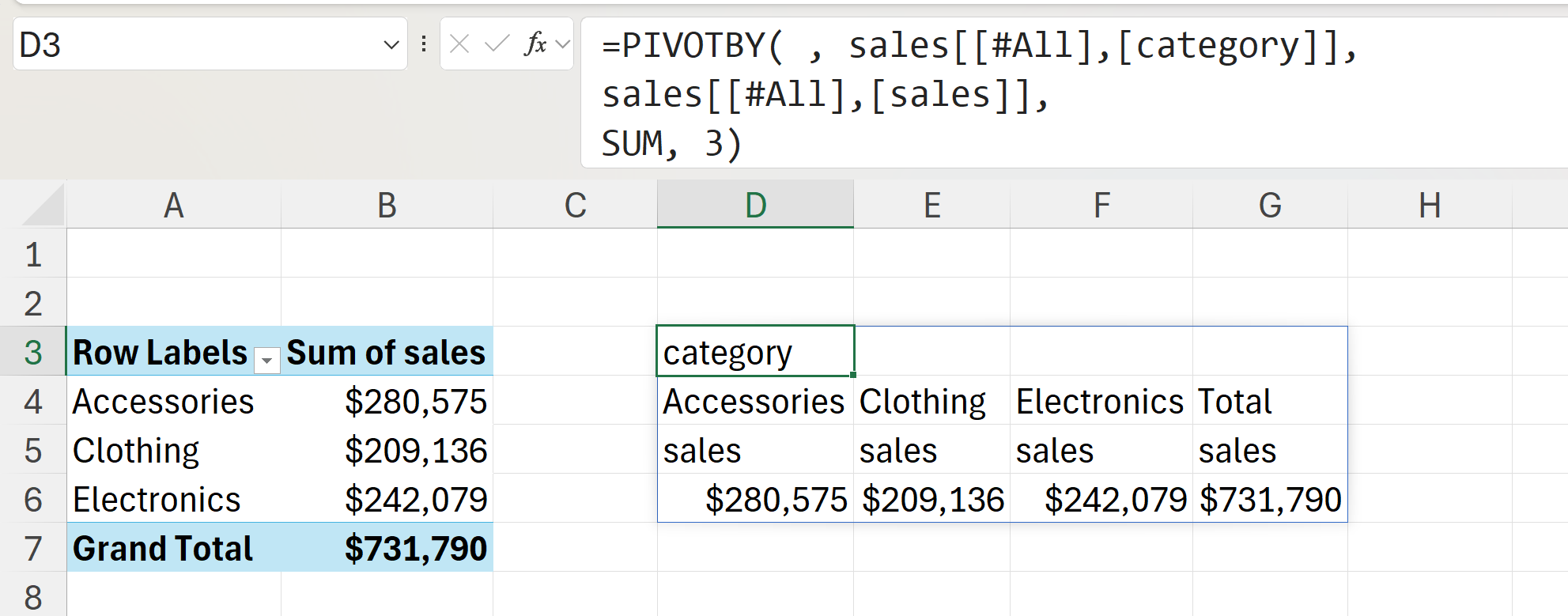Viewport: 1568px width, 616px height.
Task: Click the Insert Function fx icon
Action: point(535,44)
